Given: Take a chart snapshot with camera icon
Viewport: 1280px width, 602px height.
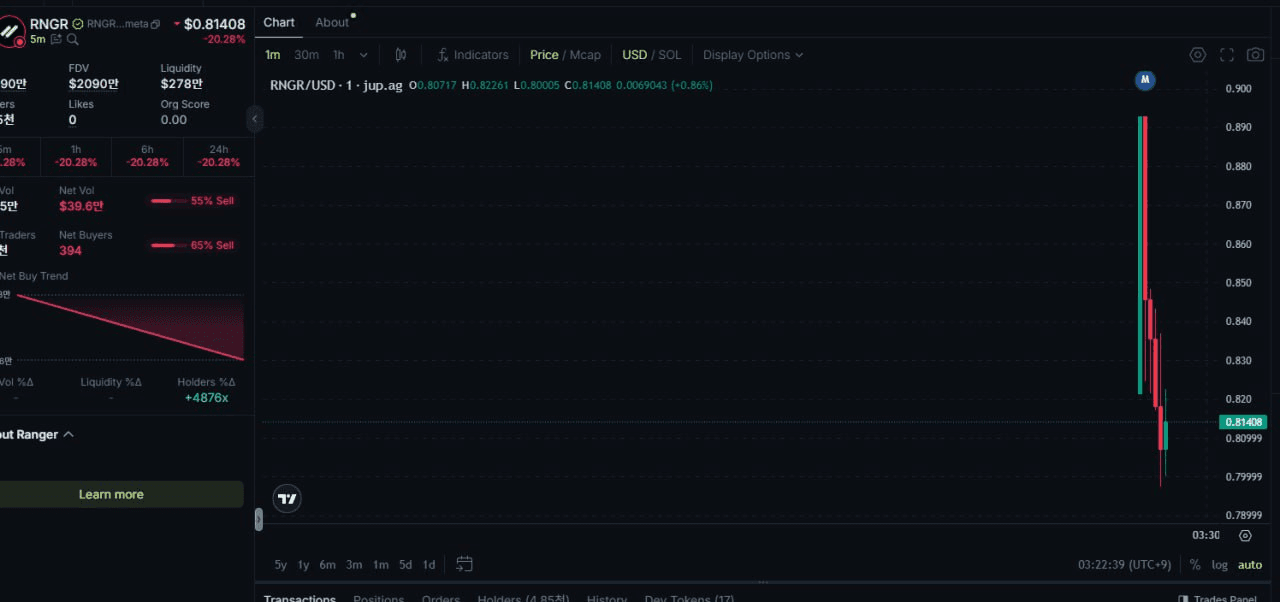Looking at the screenshot, I should click(1255, 55).
